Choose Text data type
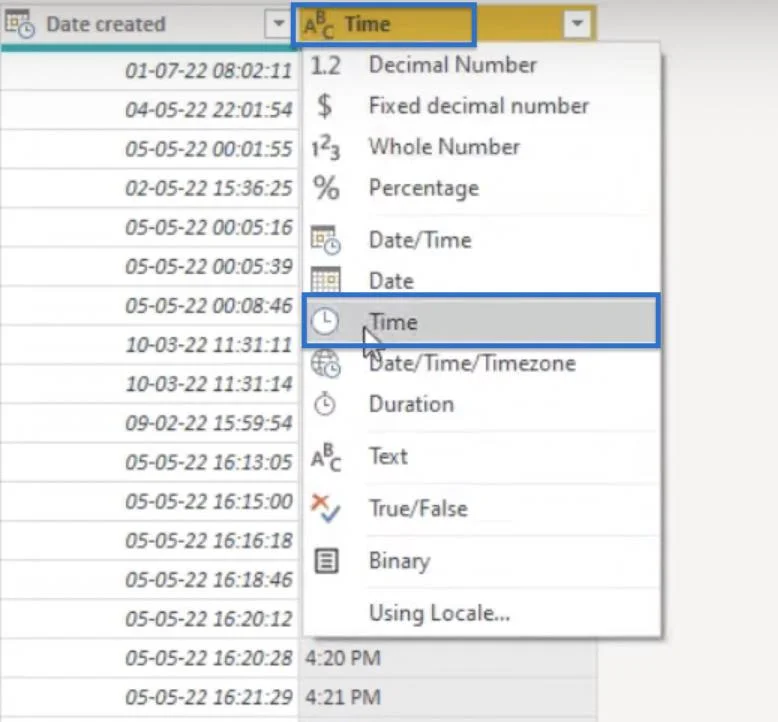 (481, 457)
